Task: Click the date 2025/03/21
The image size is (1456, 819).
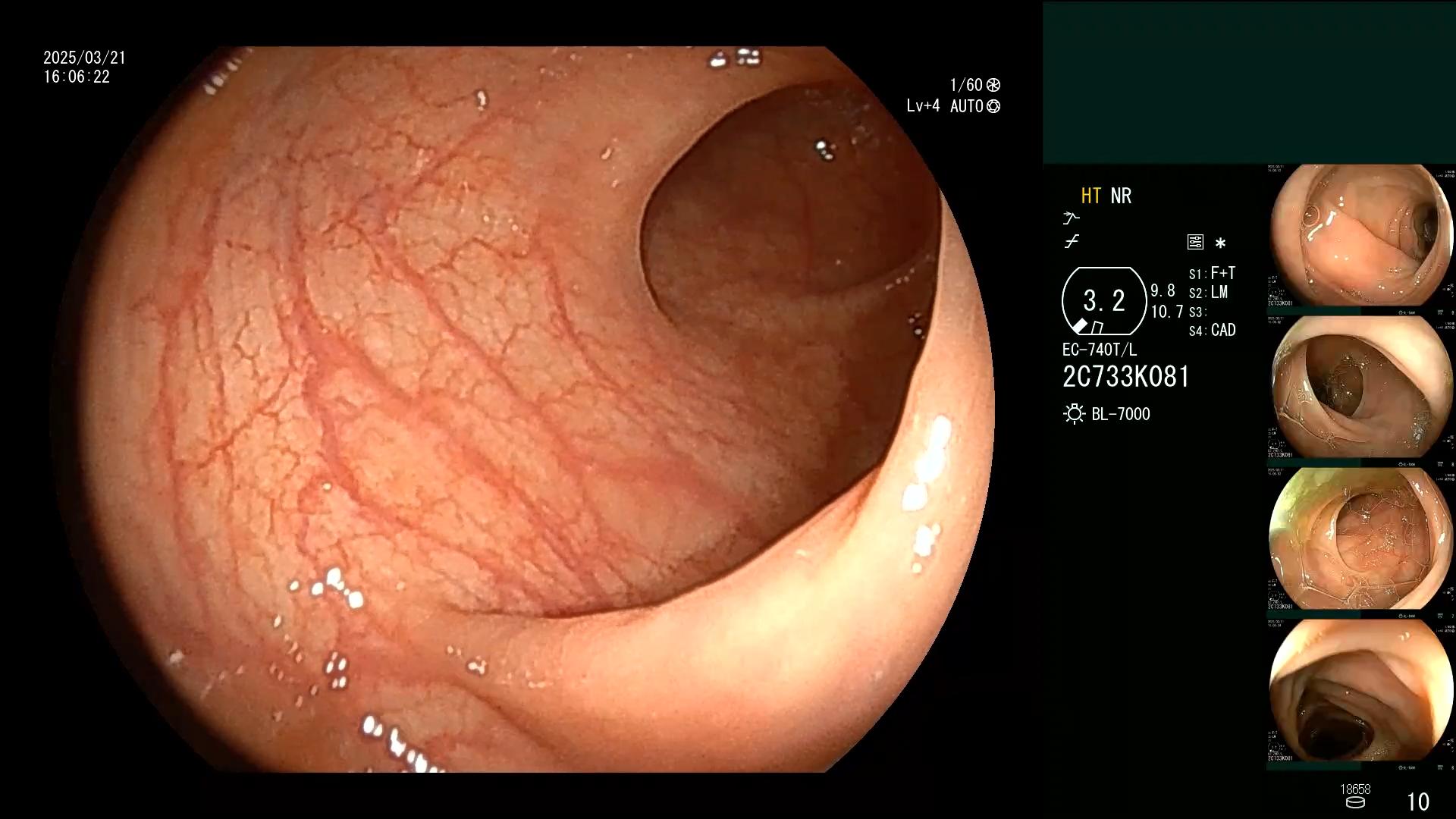Action: 84,58
